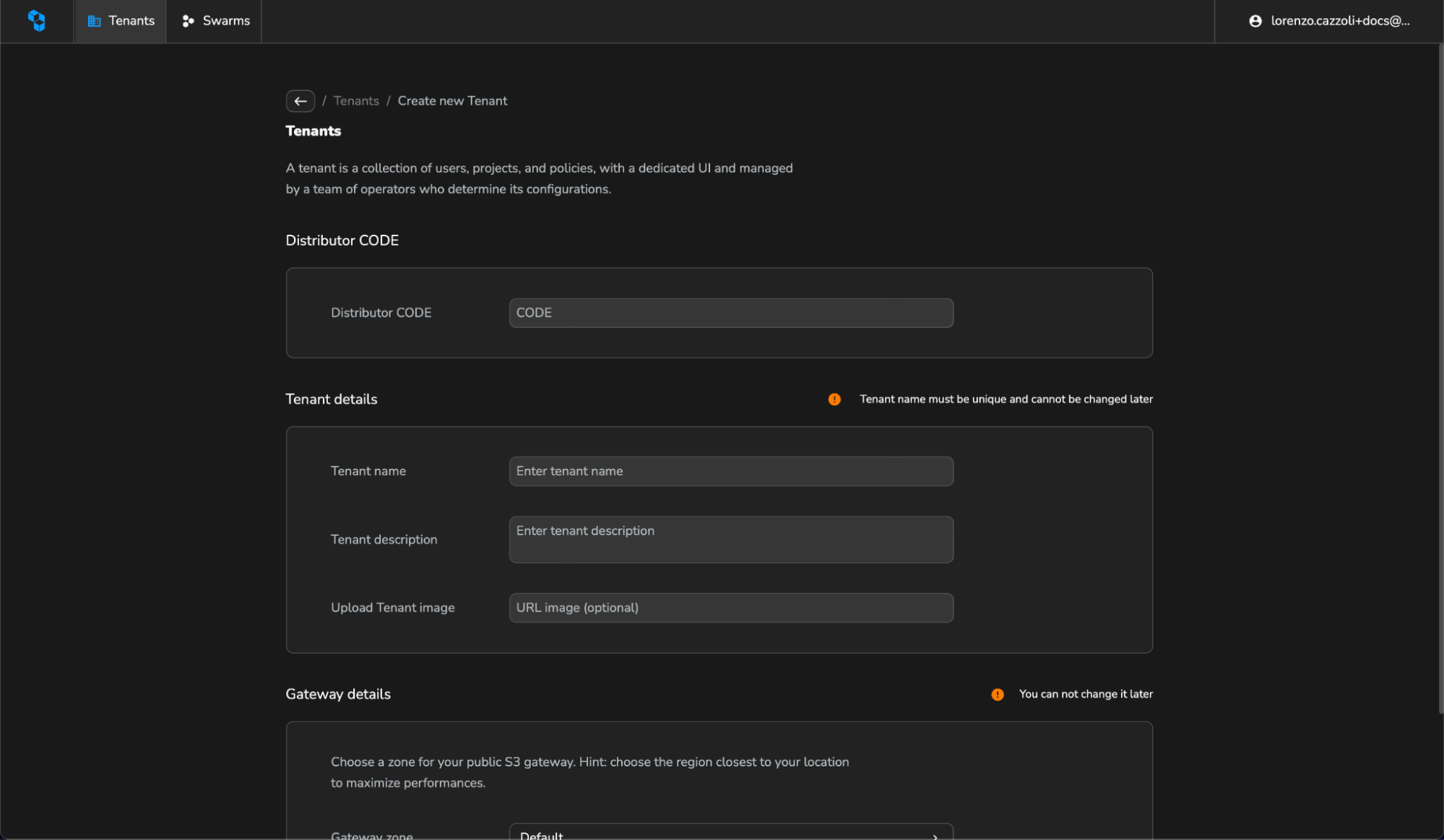This screenshot has width=1444, height=840.
Task: Click the Gateway details section title
Action: 338,694
